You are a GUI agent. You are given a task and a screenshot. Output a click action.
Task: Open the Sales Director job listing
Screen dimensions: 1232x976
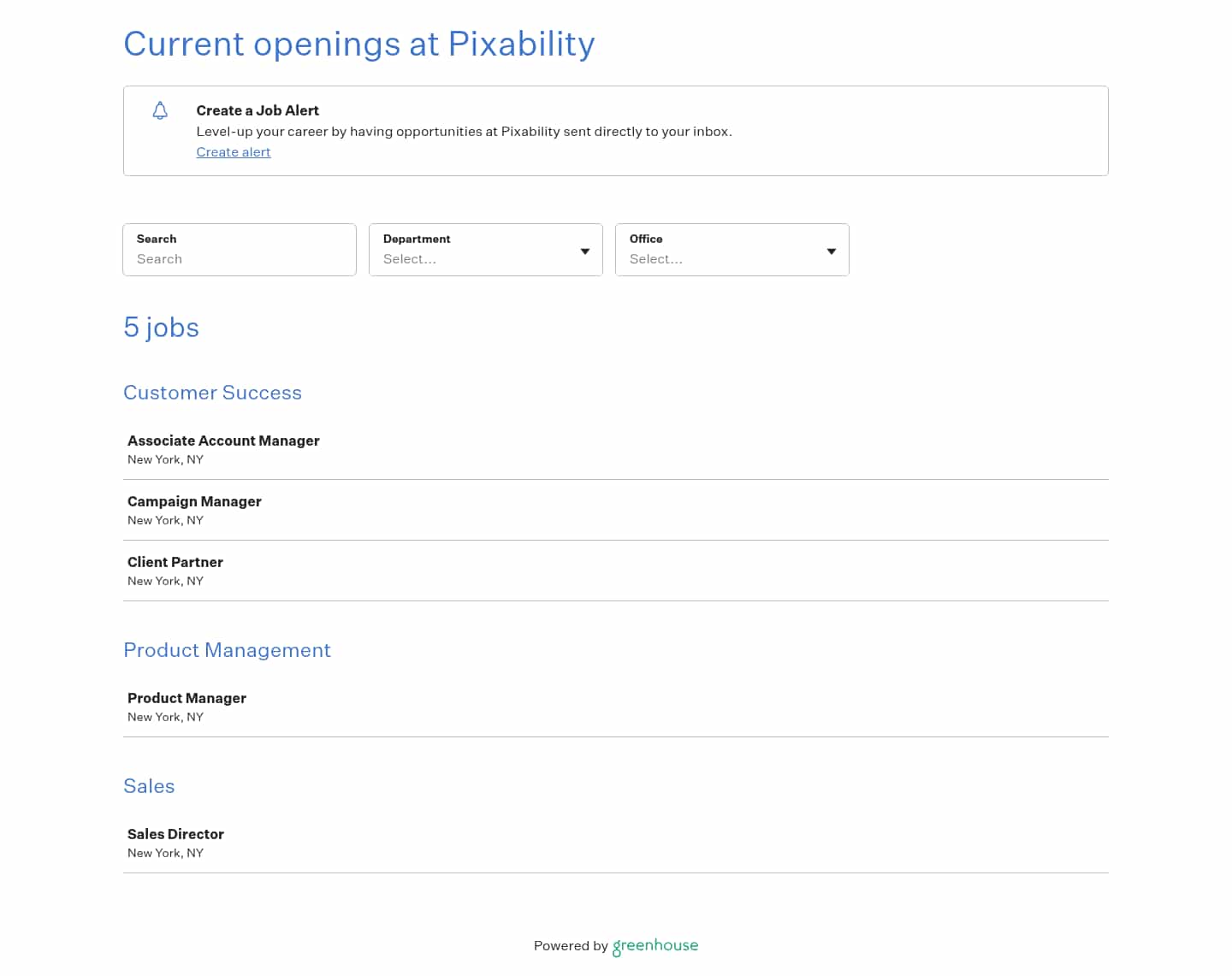click(175, 835)
